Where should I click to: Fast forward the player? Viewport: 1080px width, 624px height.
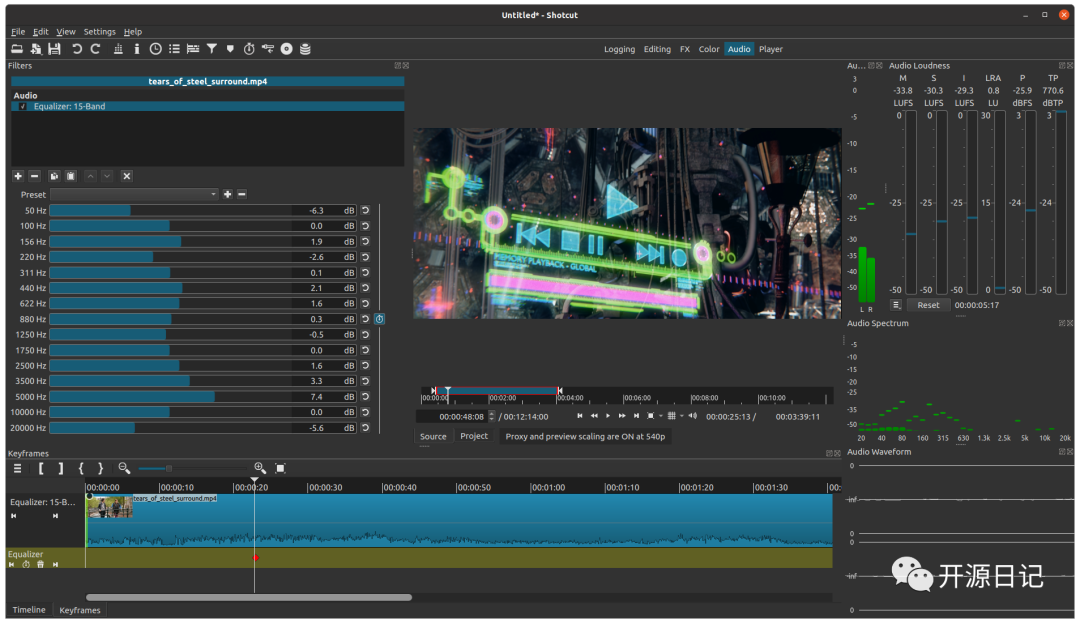click(x=622, y=416)
